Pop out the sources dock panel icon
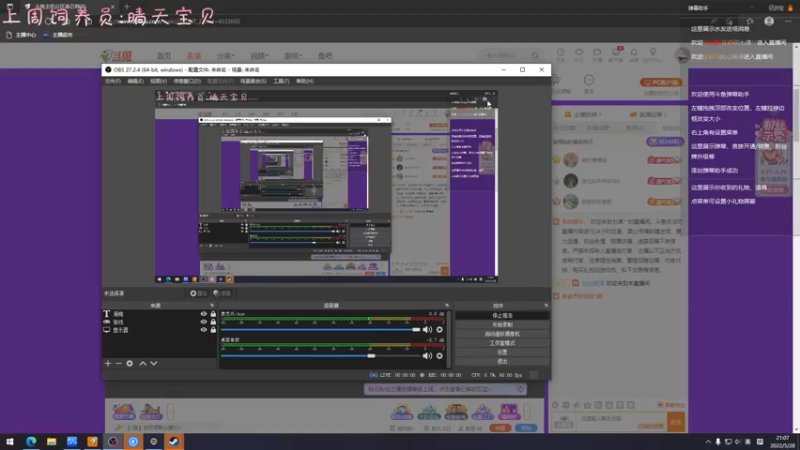This screenshot has height=450, width=800. (x=212, y=306)
